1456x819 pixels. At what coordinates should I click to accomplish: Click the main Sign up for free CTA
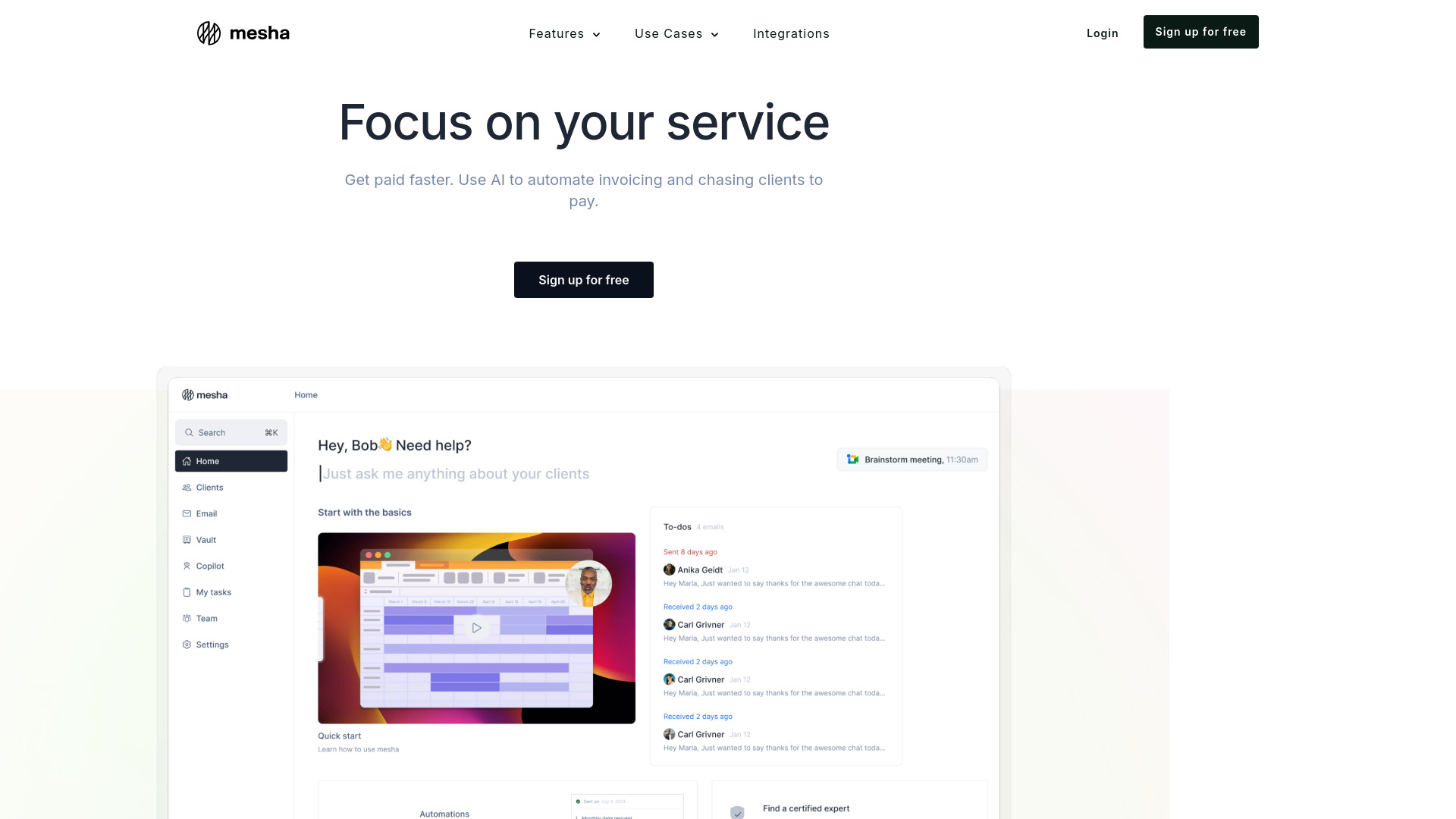point(583,279)
